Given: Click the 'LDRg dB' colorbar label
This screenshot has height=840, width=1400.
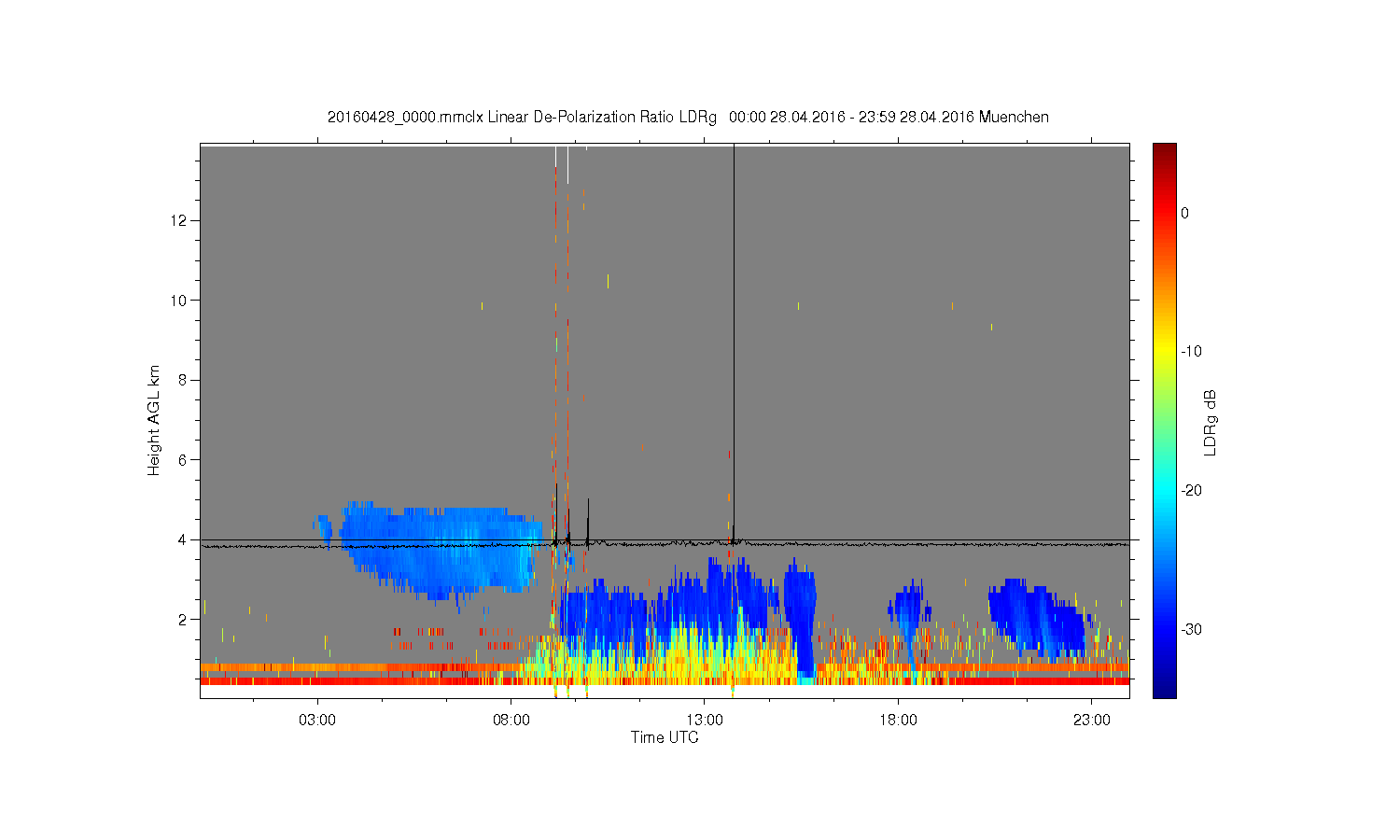Looking at the screenshot, I should 1211,422.
